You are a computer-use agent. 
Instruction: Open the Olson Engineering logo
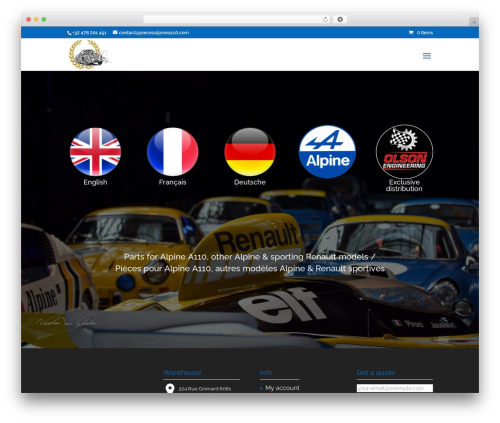click(x=404, y=152)
